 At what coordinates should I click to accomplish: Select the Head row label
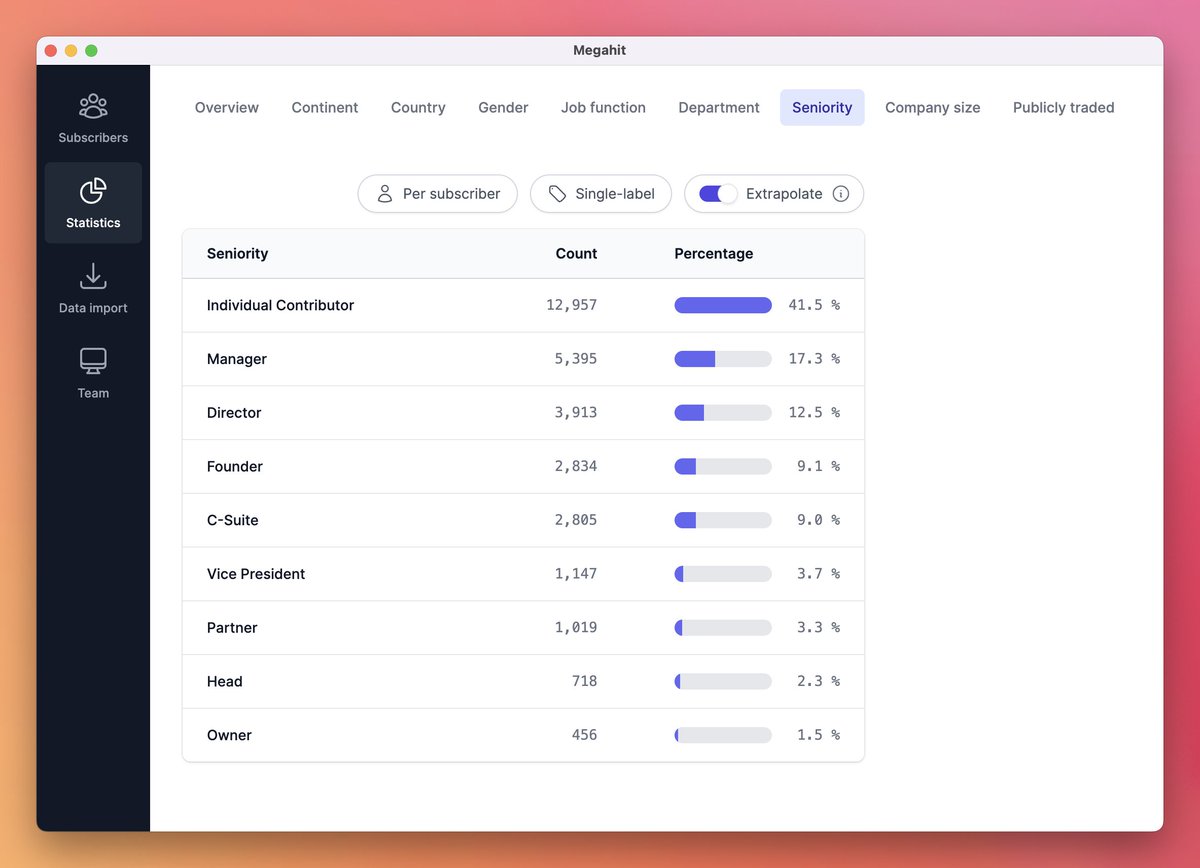point(225,682)
